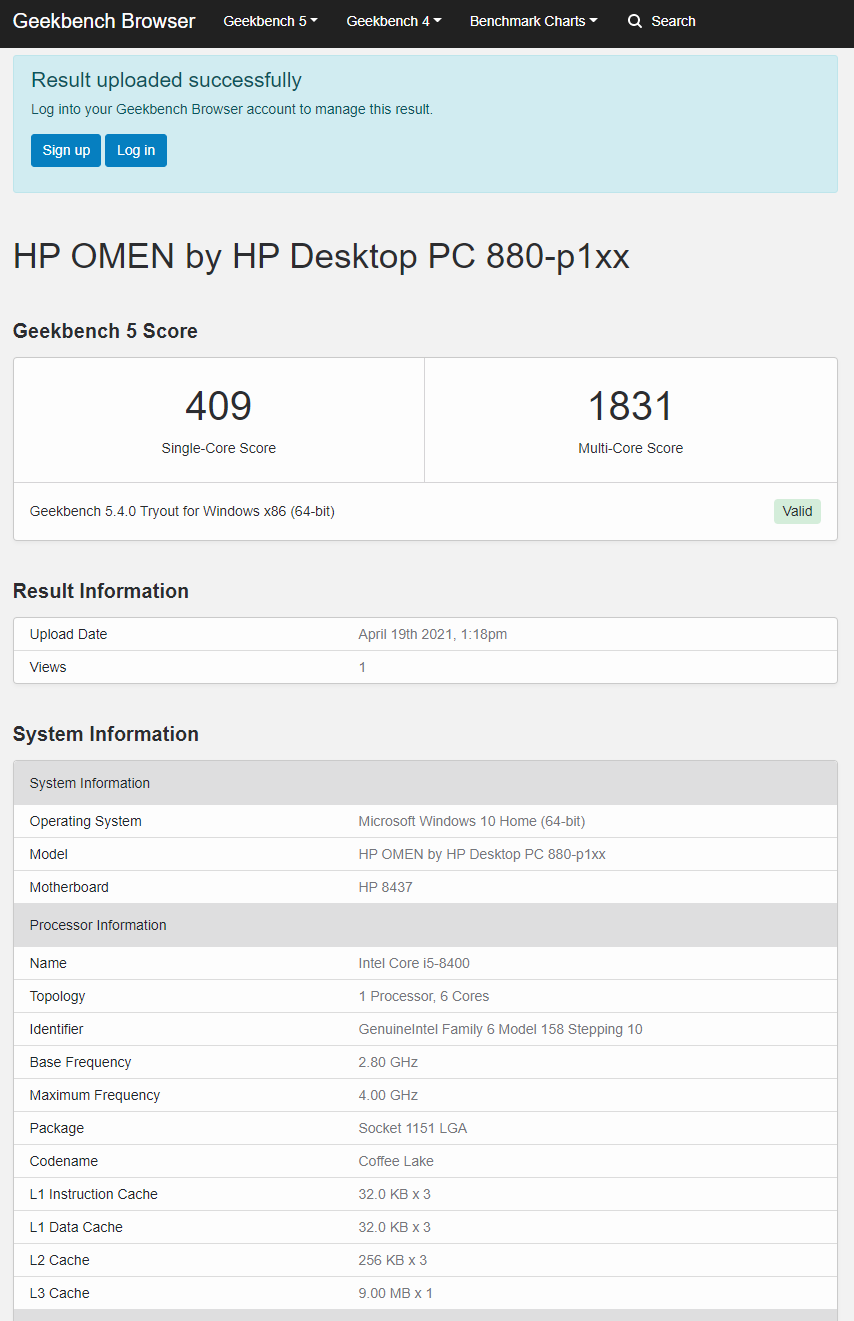Click the L1 Data Cache row label
The height and width of the screenshot is (1321, 854).
tap(76, 1227)
